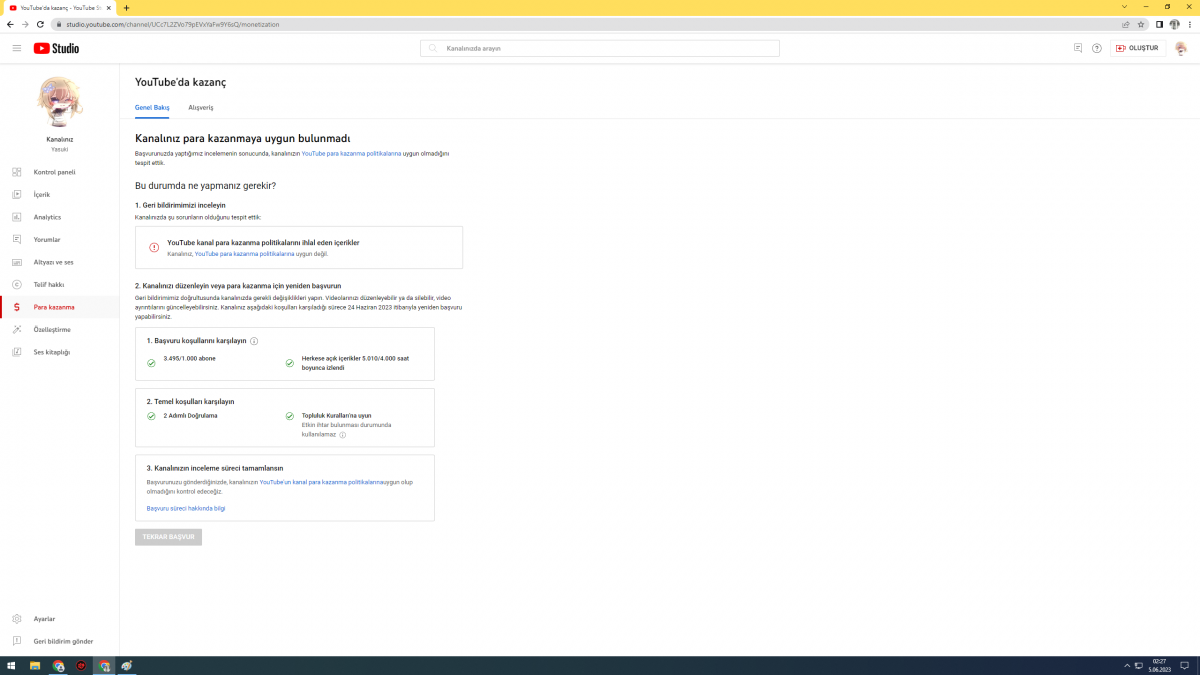The height and width of the screenshot is (675, 1200).
Task: Open the Özelleştirme customization wand icon
Action: coord(17,330)
